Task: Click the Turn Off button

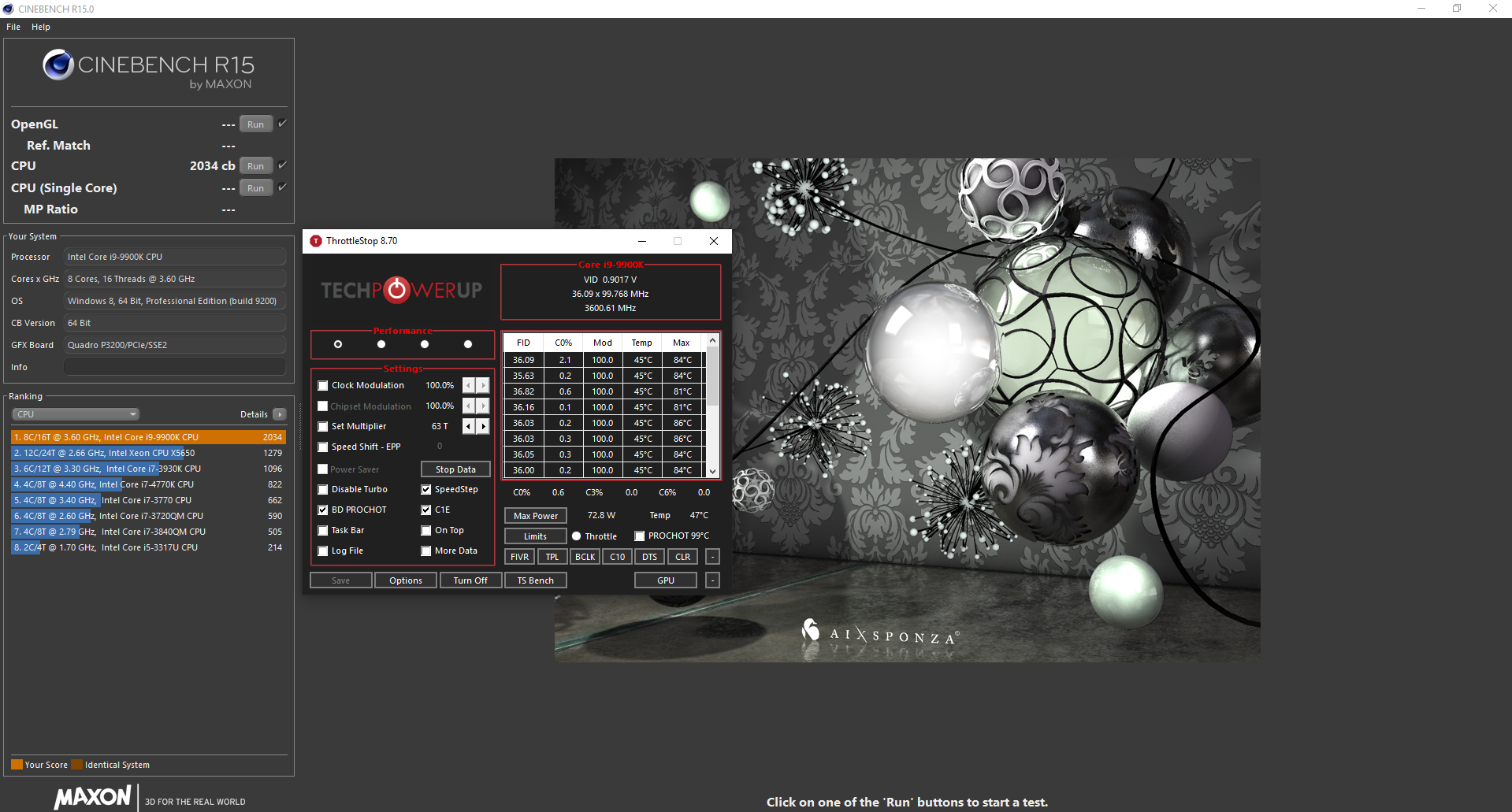Action: [470, 580]
